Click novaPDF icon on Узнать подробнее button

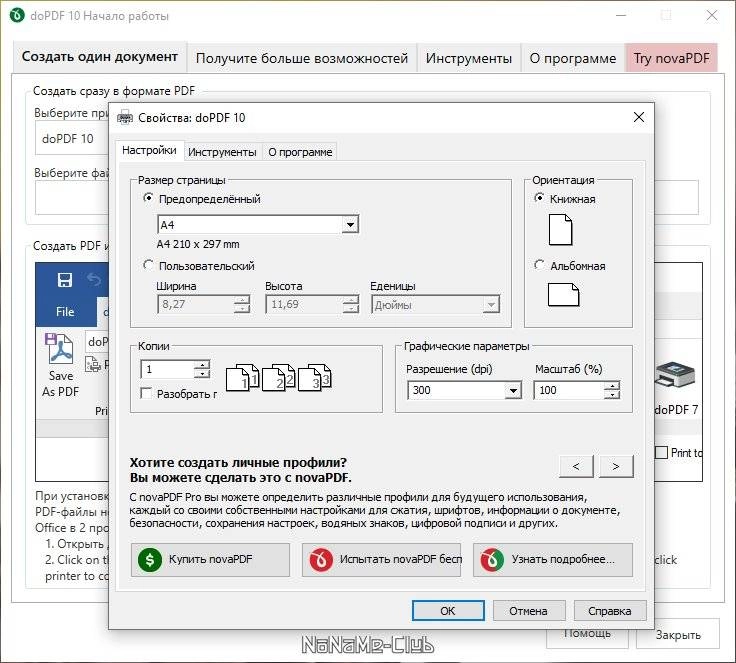(492, 559)
